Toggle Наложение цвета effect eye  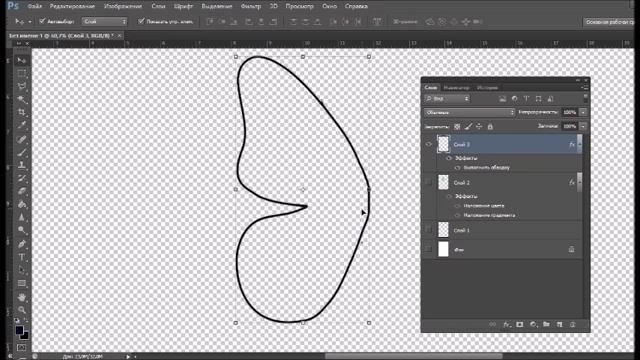(x=458, y=206)
